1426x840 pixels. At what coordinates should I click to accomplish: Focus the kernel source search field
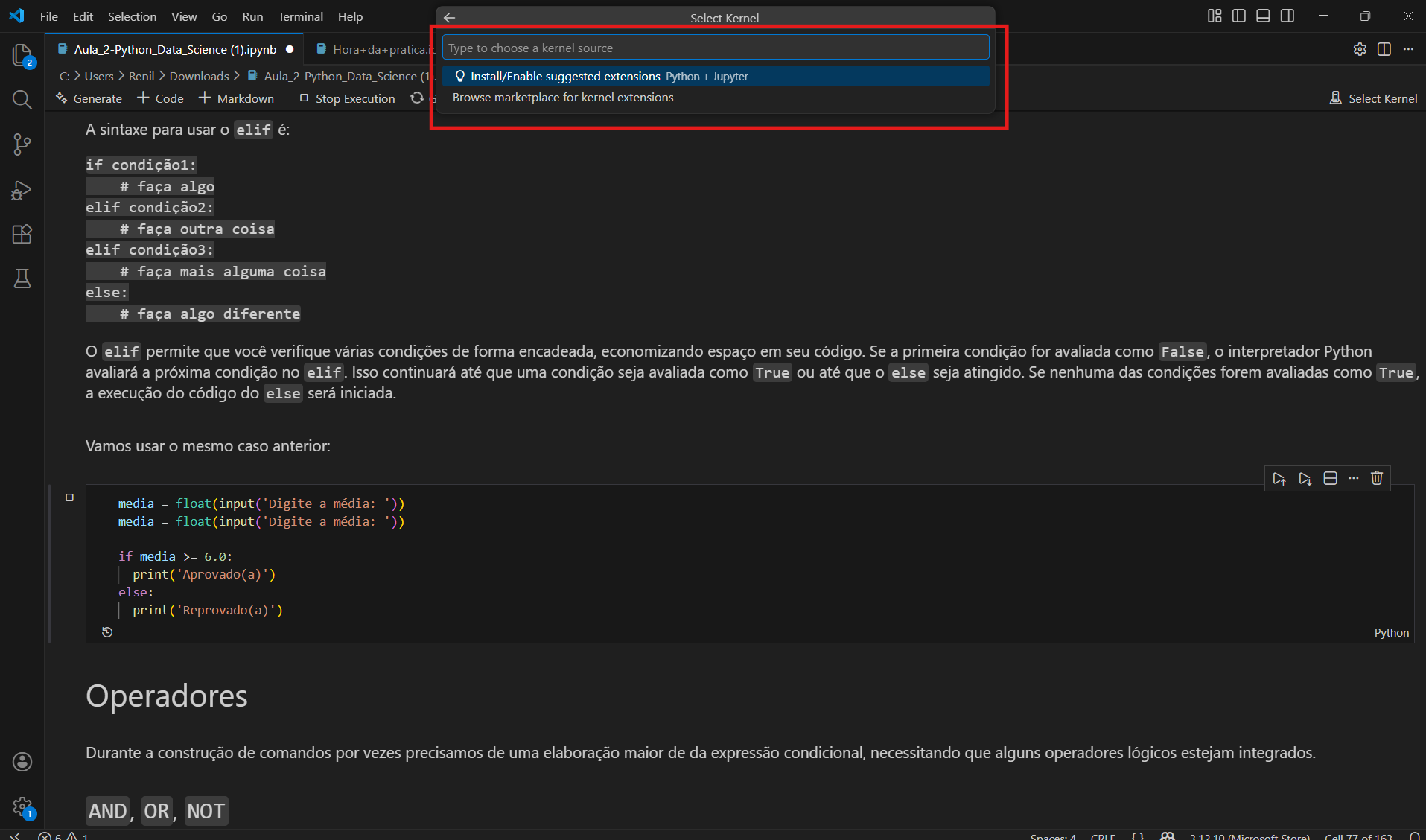point(715,48)
